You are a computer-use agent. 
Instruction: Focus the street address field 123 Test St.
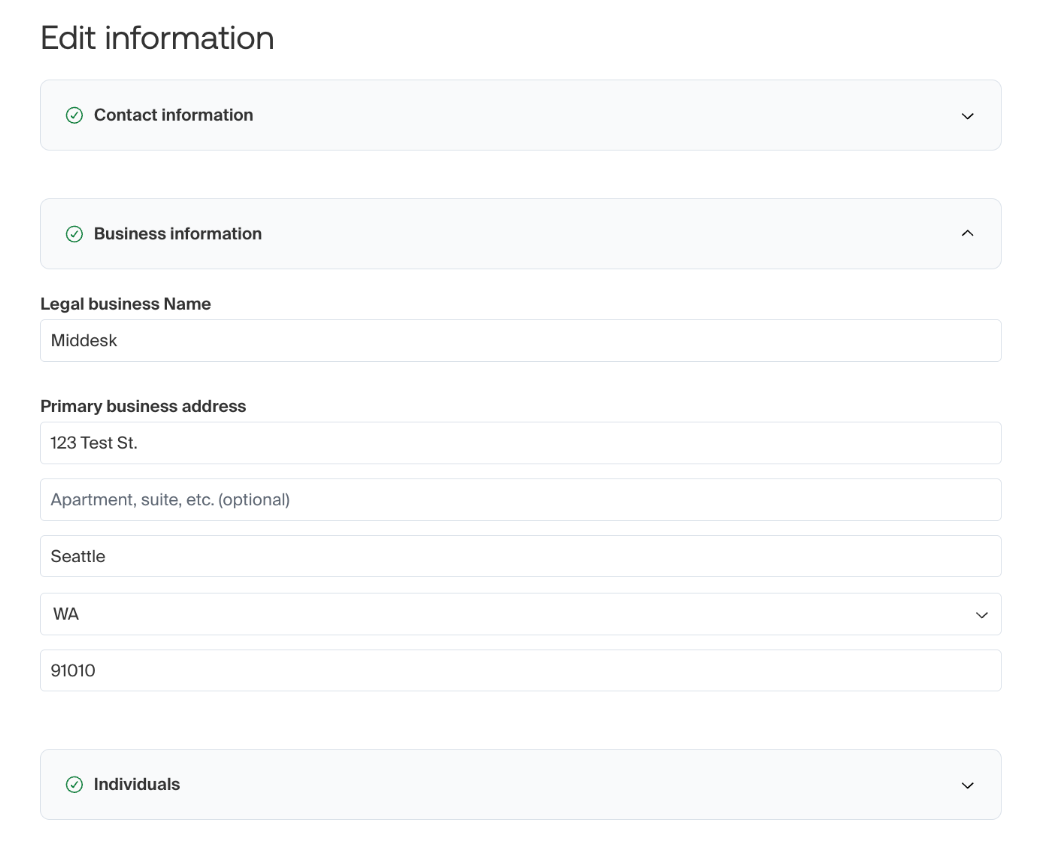(520, 443)
